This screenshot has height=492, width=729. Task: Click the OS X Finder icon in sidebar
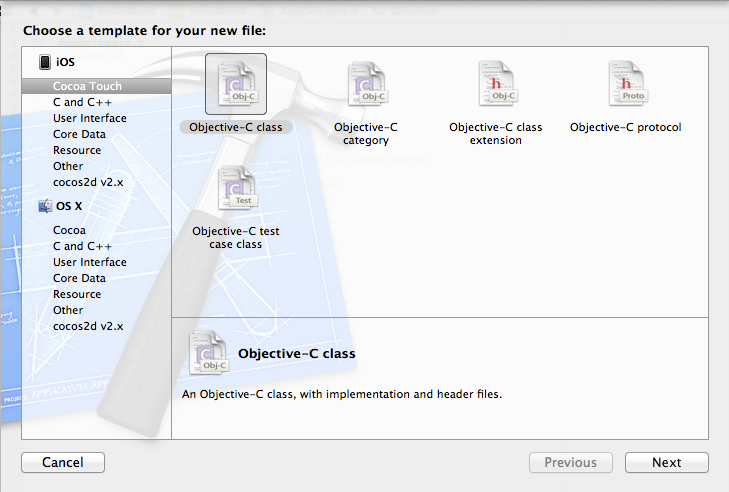pos(45,206)
